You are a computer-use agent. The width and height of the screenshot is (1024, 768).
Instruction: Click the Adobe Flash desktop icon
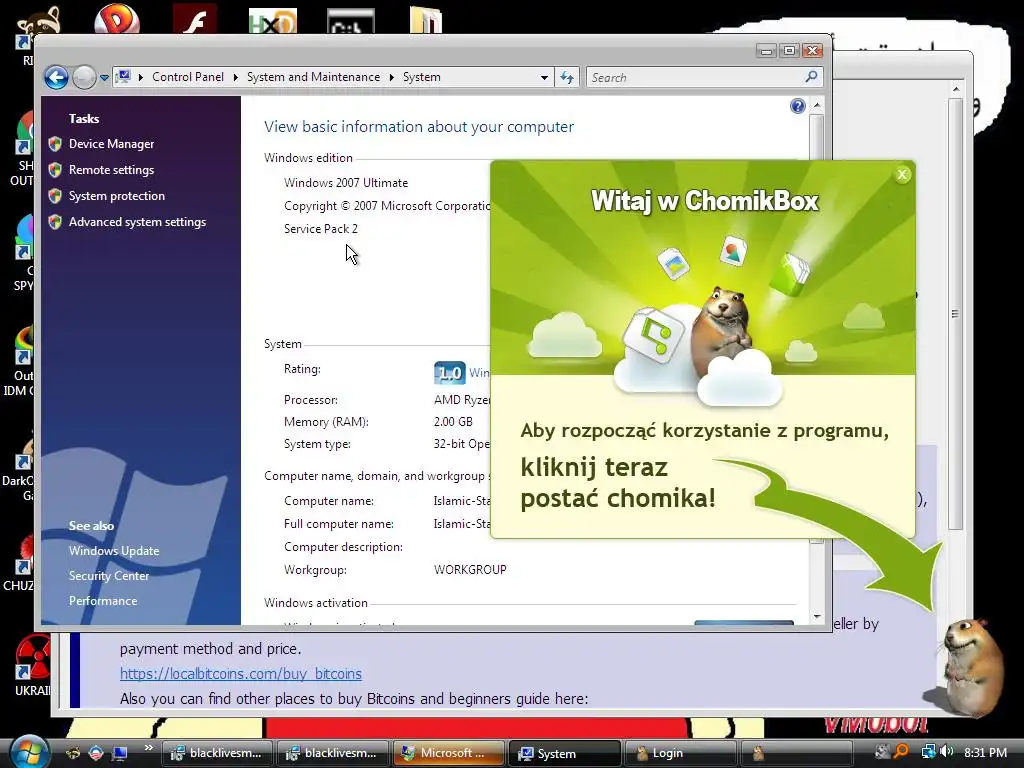click(195, 18)
